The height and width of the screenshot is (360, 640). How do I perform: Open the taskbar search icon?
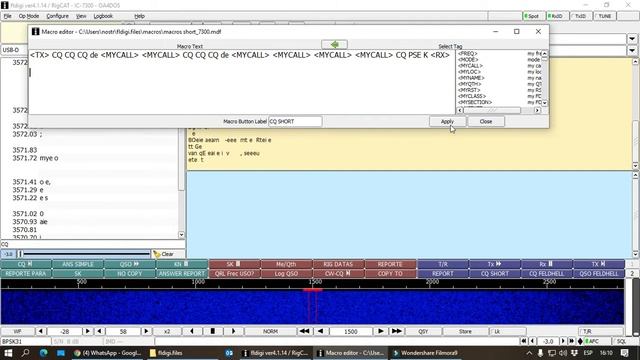click(x=25, y=353)
